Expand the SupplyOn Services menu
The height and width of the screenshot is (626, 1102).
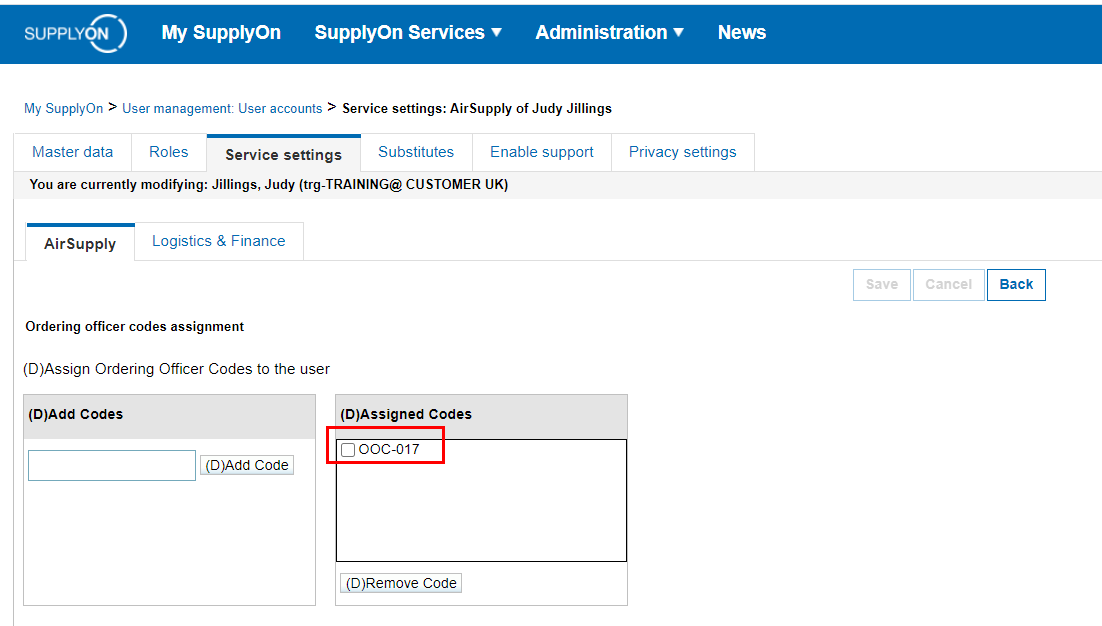(408, 32)
